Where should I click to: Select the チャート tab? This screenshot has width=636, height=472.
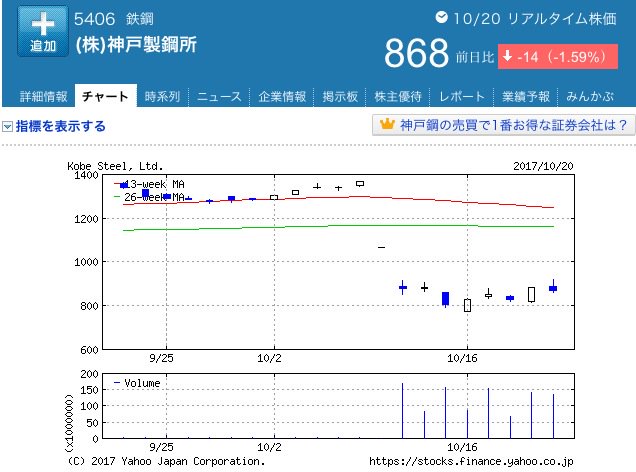(x=105, y=96)
